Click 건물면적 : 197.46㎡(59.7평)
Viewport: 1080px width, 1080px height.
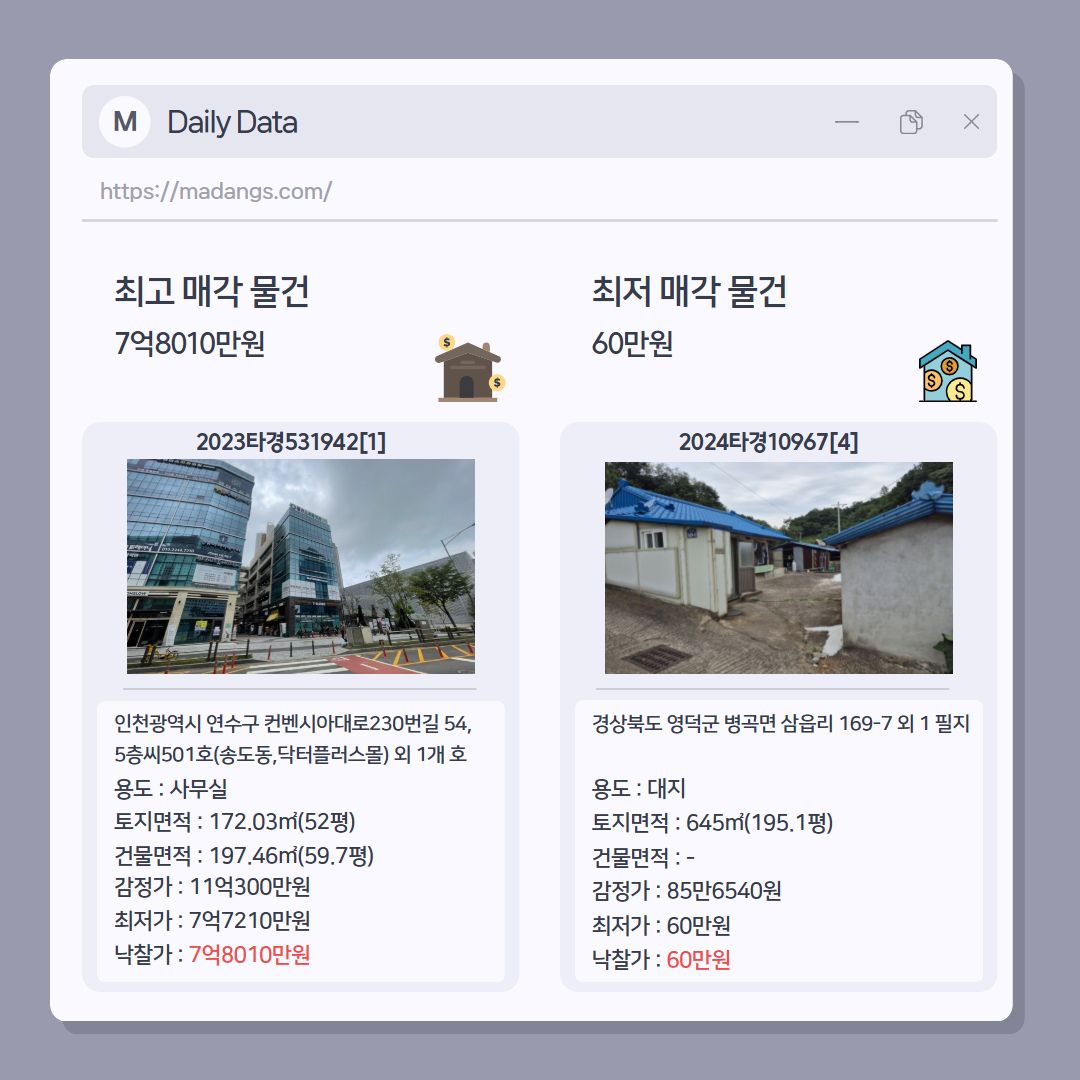point(244,855)
